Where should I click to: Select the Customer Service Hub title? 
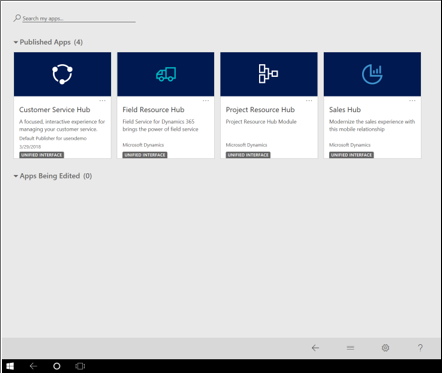tap(55, 110)
